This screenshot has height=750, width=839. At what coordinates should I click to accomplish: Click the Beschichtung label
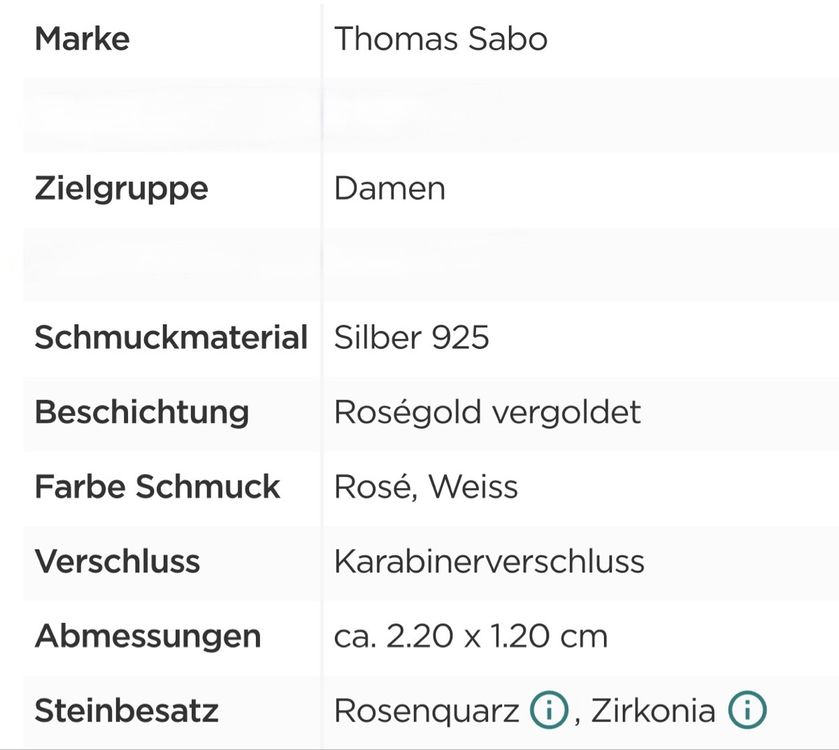click(x=142, y=414)
